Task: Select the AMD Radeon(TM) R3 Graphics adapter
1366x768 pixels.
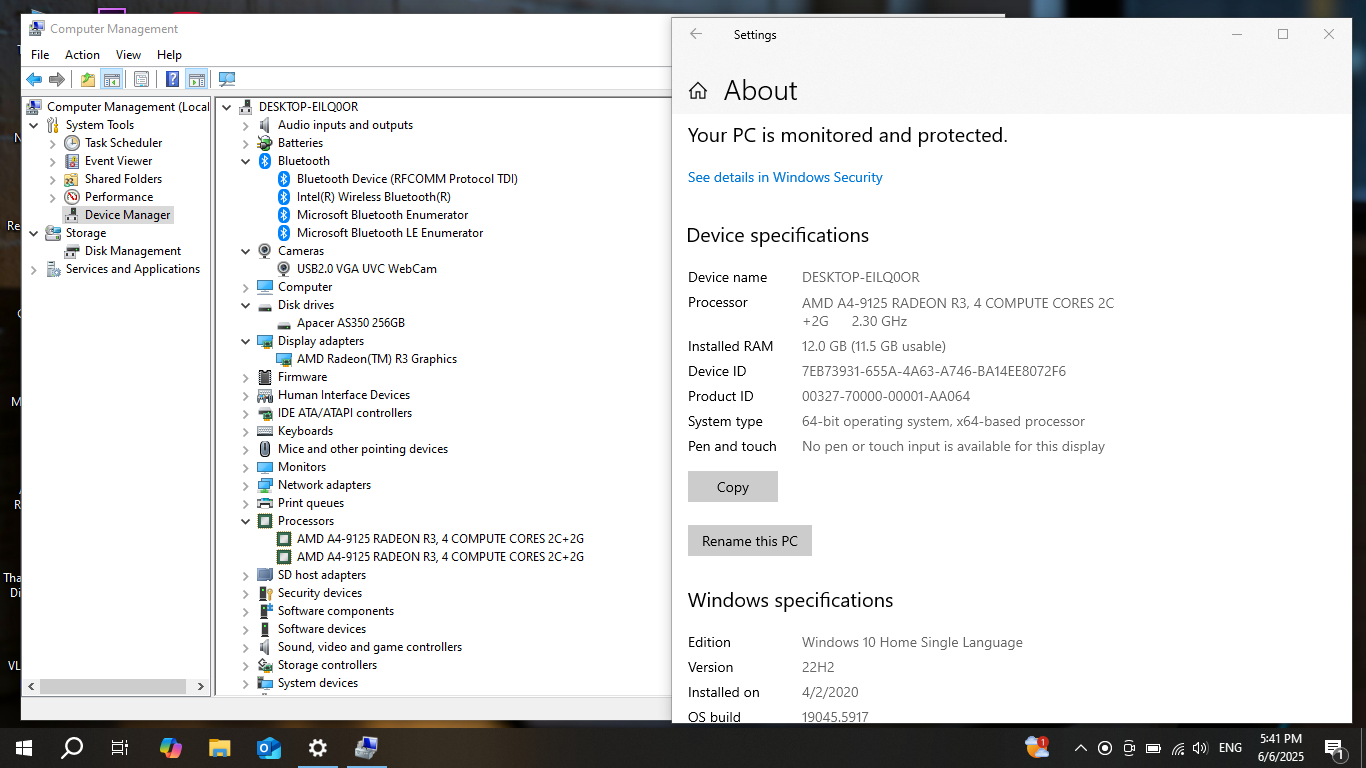Action: pos(376,359)
